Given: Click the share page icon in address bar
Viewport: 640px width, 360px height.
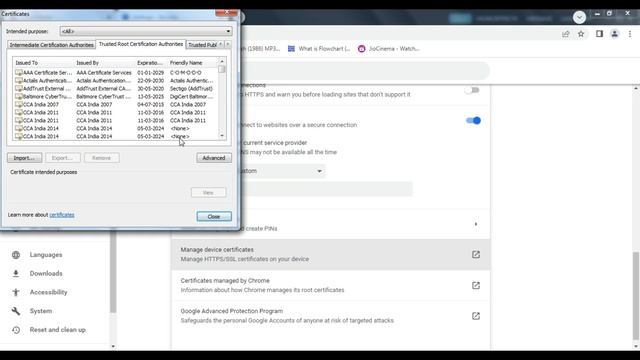Looking at the screenshot, I should [566, 34].
